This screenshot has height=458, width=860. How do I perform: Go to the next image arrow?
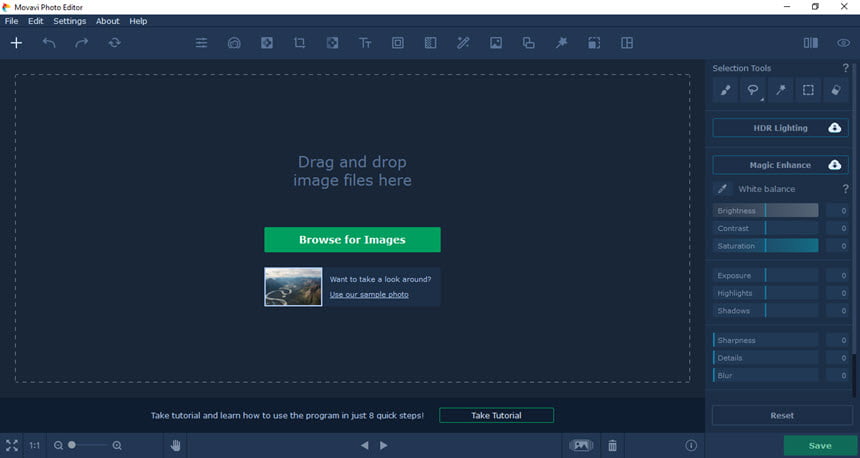click(384, 445)
